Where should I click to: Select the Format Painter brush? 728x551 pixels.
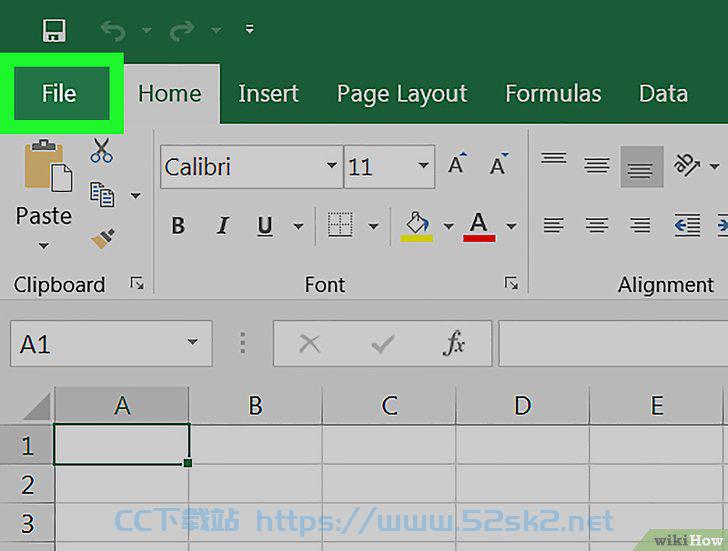[103, 239]
